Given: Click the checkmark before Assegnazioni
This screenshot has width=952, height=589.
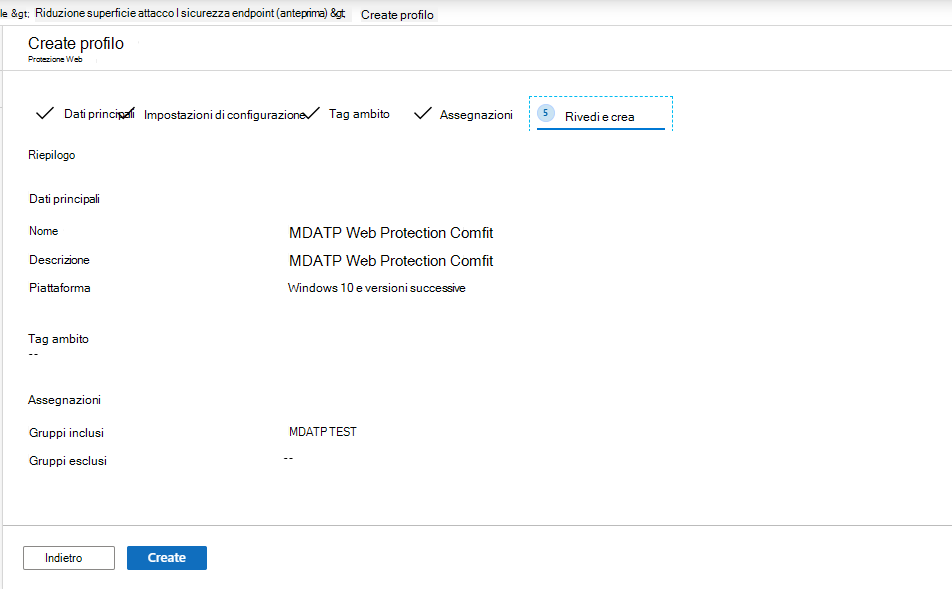Looking at the screenshot, I should tap(423, 113).
